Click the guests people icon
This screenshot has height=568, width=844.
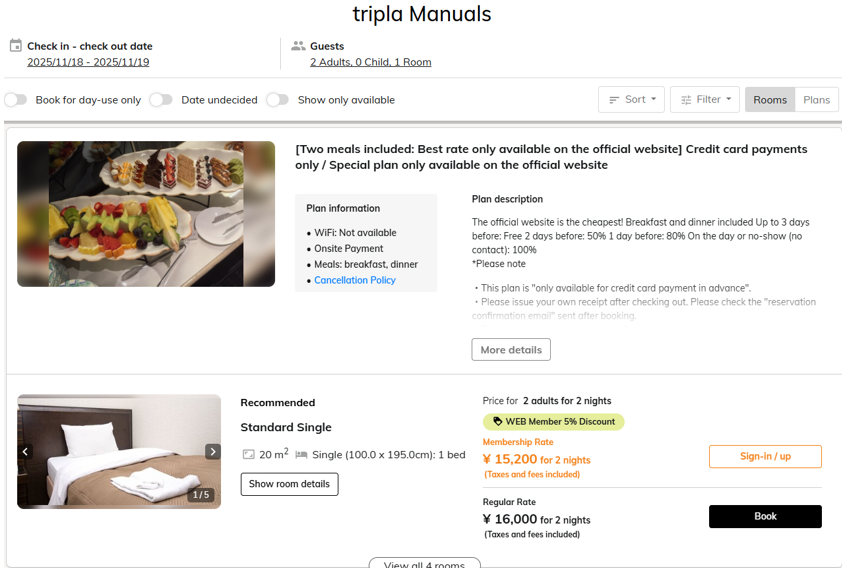(x=298, y=46)
